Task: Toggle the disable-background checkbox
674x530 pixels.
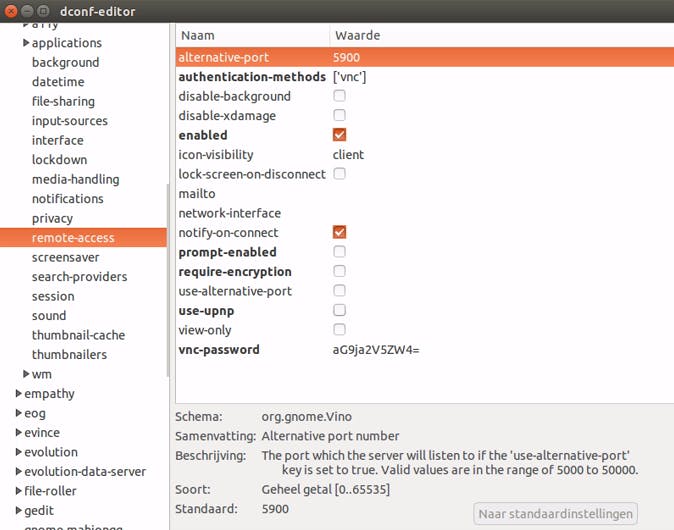Action: click(339, 96)
